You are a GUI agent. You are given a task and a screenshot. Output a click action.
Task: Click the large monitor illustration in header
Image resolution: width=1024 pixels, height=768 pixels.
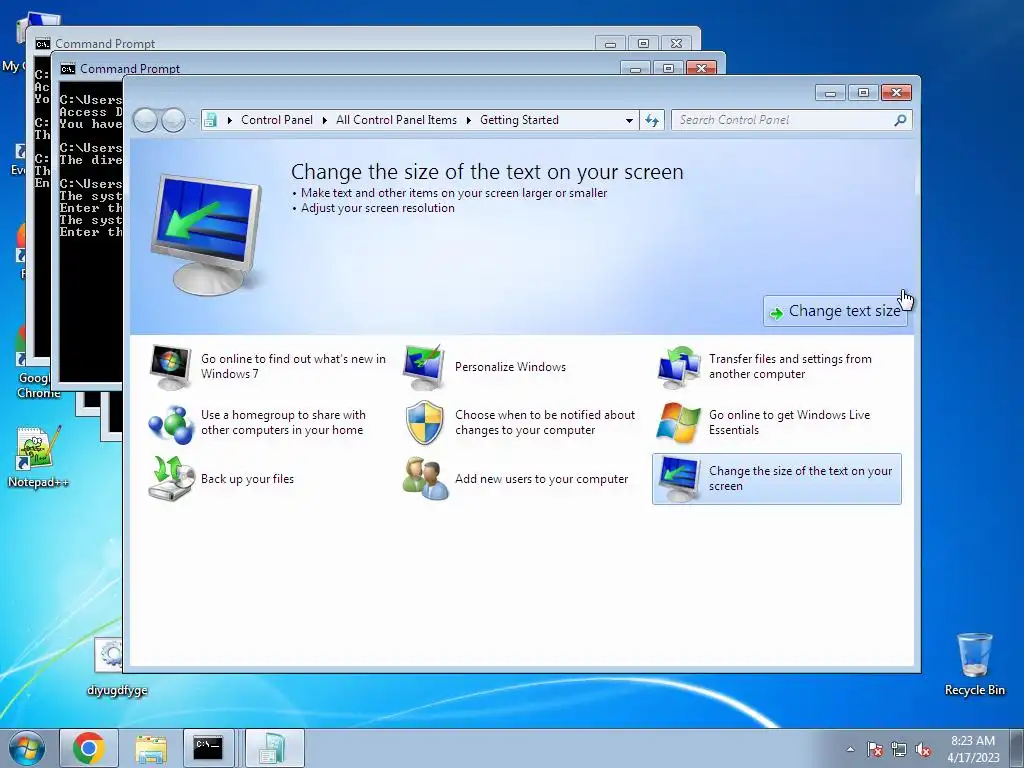click(x=207, y=234)
